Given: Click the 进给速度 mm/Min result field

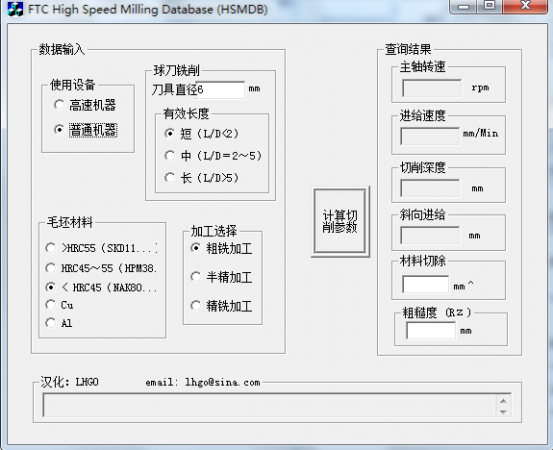Looking at the screenshot, I should [430, 136].
